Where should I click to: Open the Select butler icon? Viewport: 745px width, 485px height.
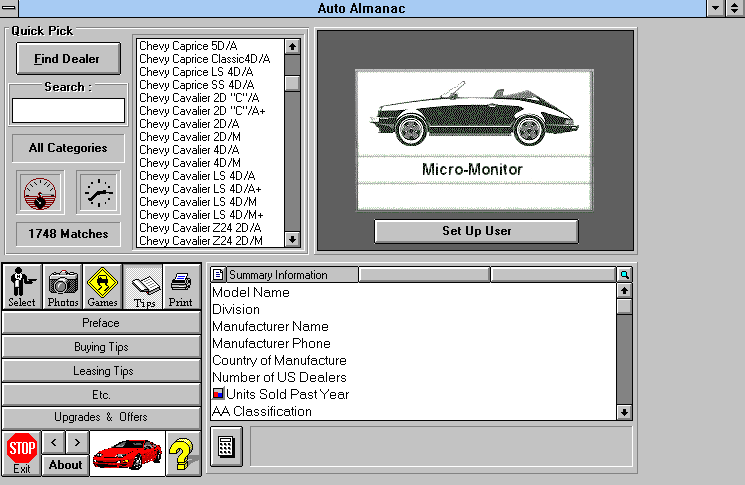click(22, 286)
